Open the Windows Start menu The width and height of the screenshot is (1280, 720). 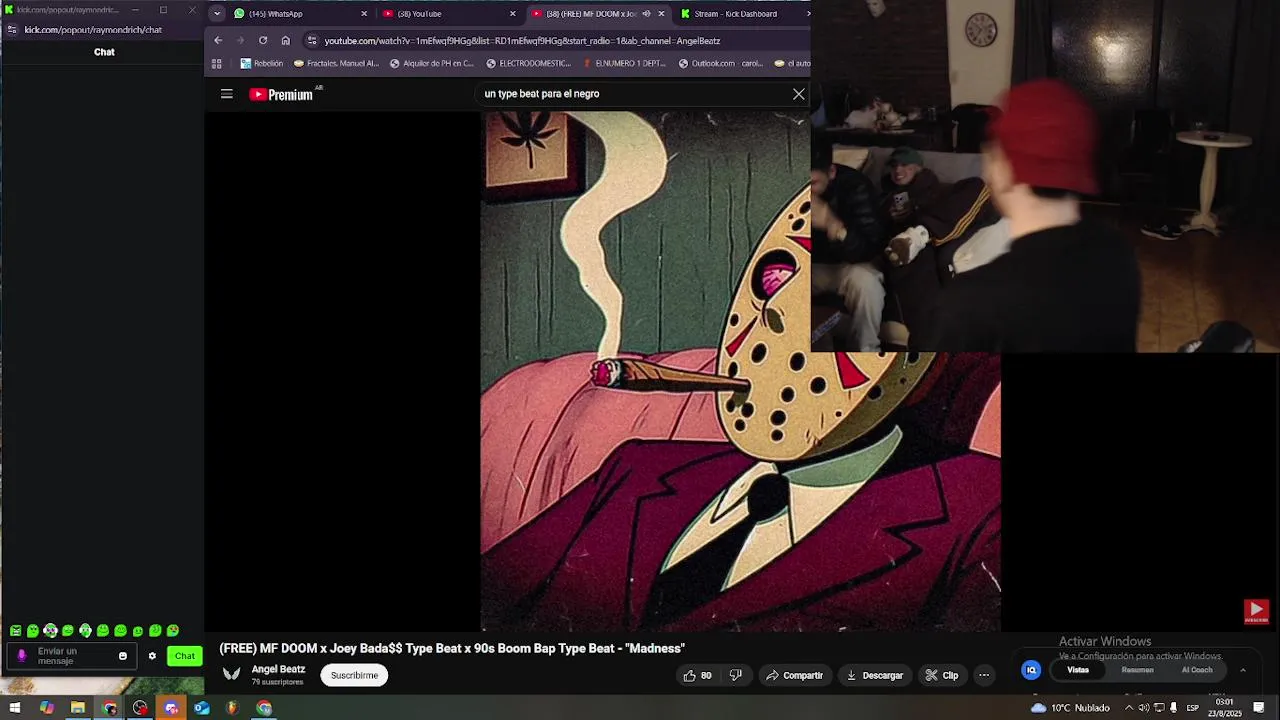click(x=15, y=708)
